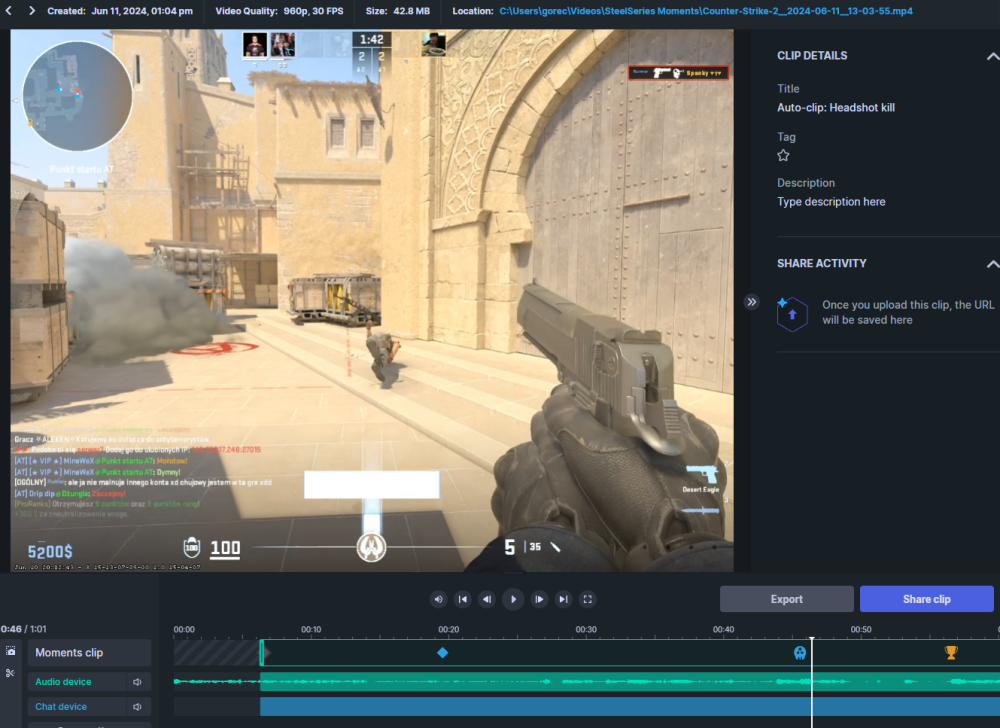Click the Export button
1000x728 pixels.
pos(786,599)
